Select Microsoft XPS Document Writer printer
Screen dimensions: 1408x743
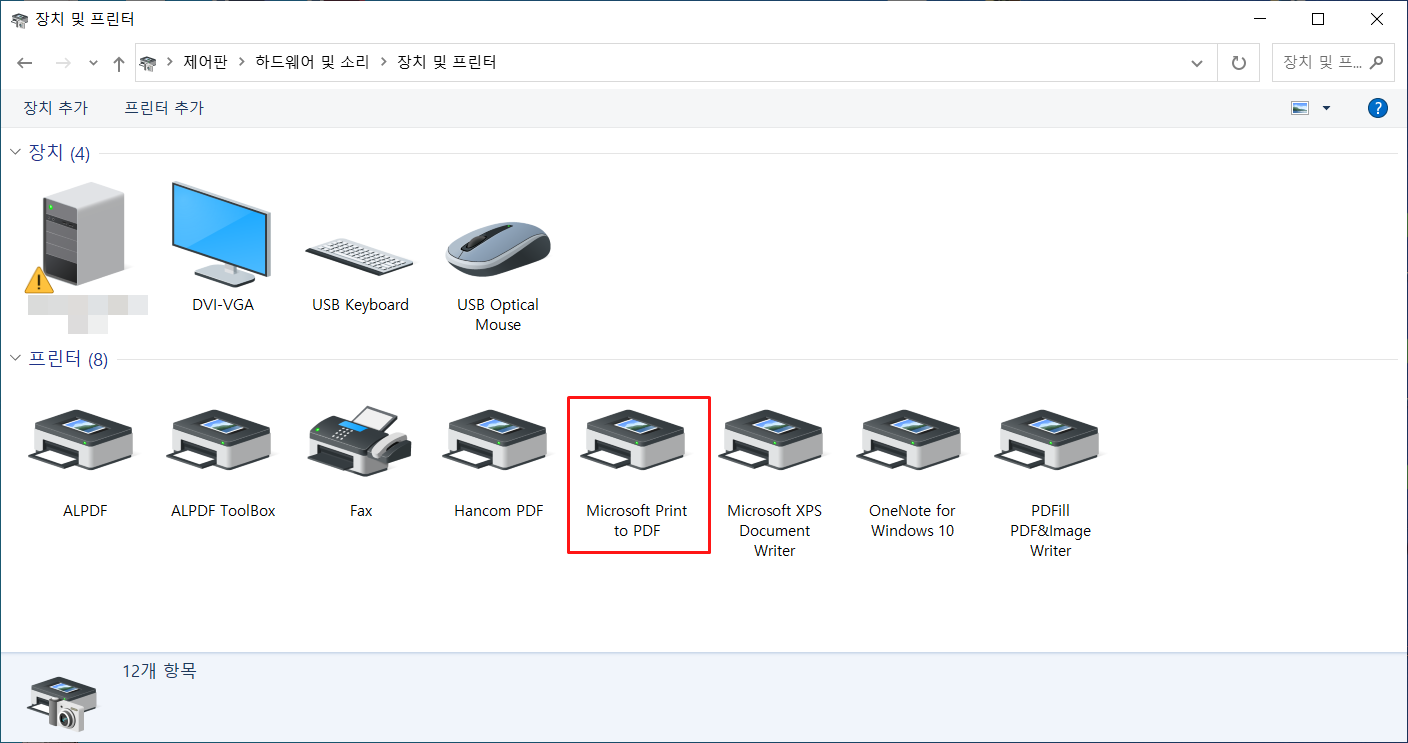(774, 482)
